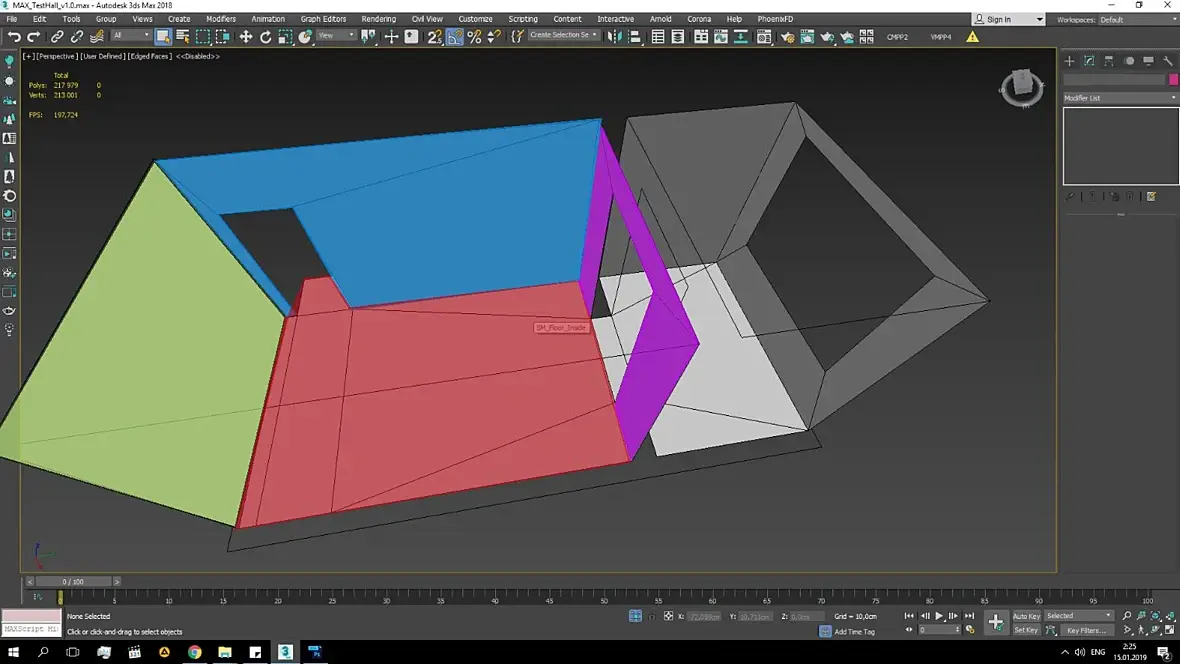The image size is (1180, 664).
Task: Open Select by Name list
Action: (x=183, y=37)
